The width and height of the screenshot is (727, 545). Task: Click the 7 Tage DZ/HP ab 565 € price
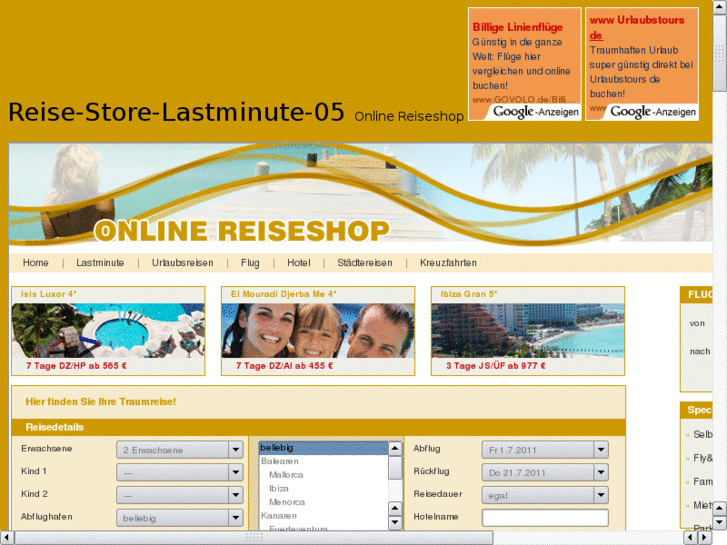[x=76, y=366]
